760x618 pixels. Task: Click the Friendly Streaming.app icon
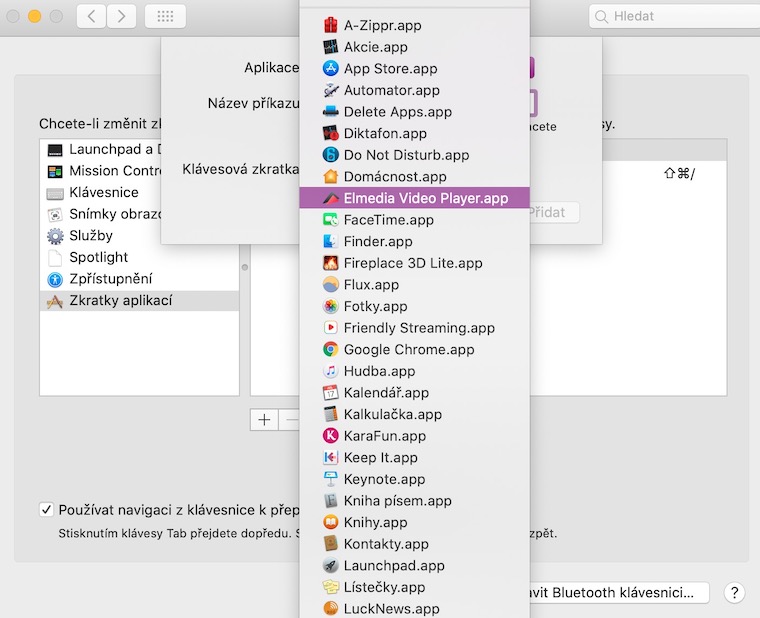331,328
